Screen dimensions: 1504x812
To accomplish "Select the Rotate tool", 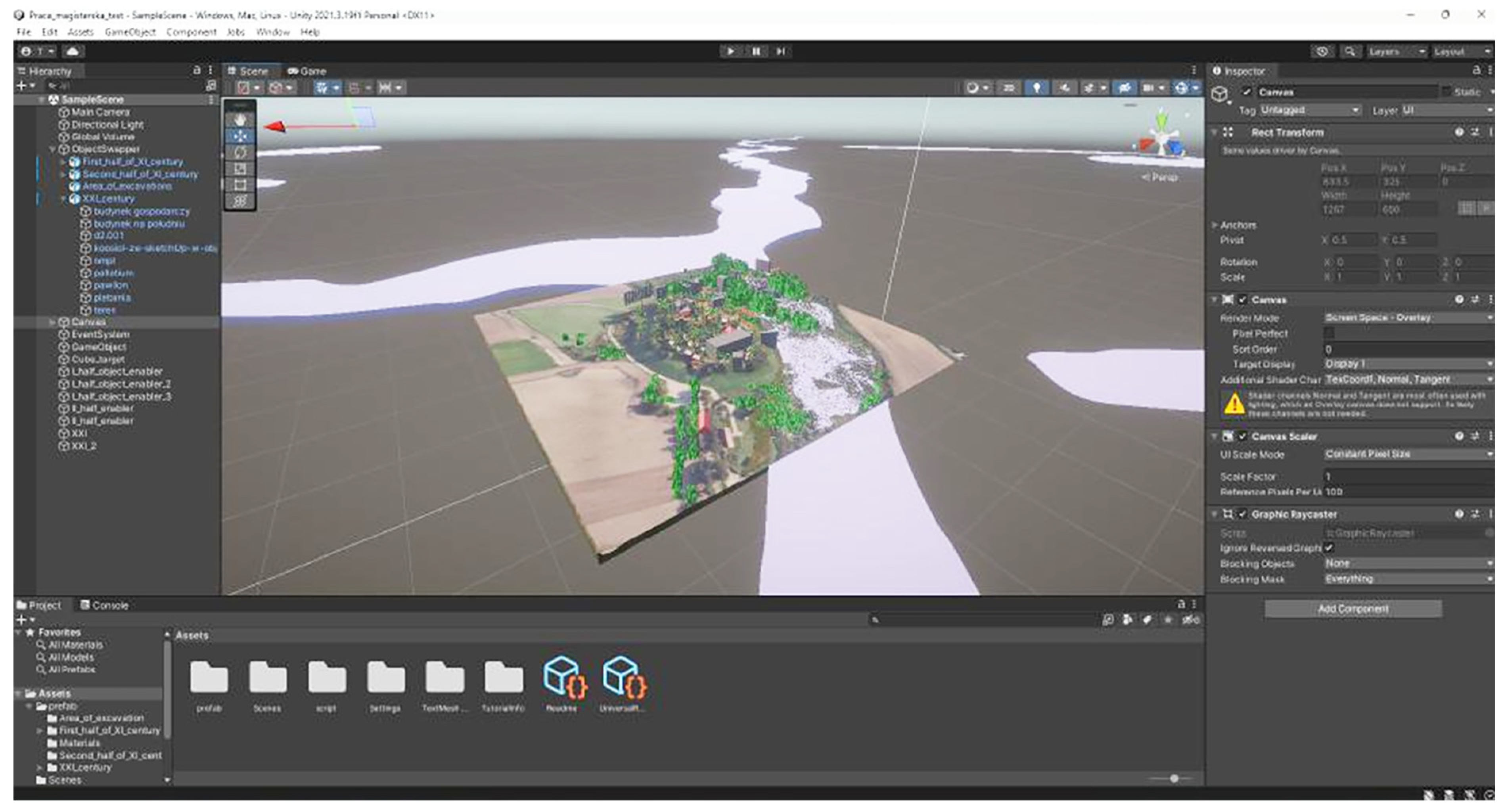I will coord(240,152).
